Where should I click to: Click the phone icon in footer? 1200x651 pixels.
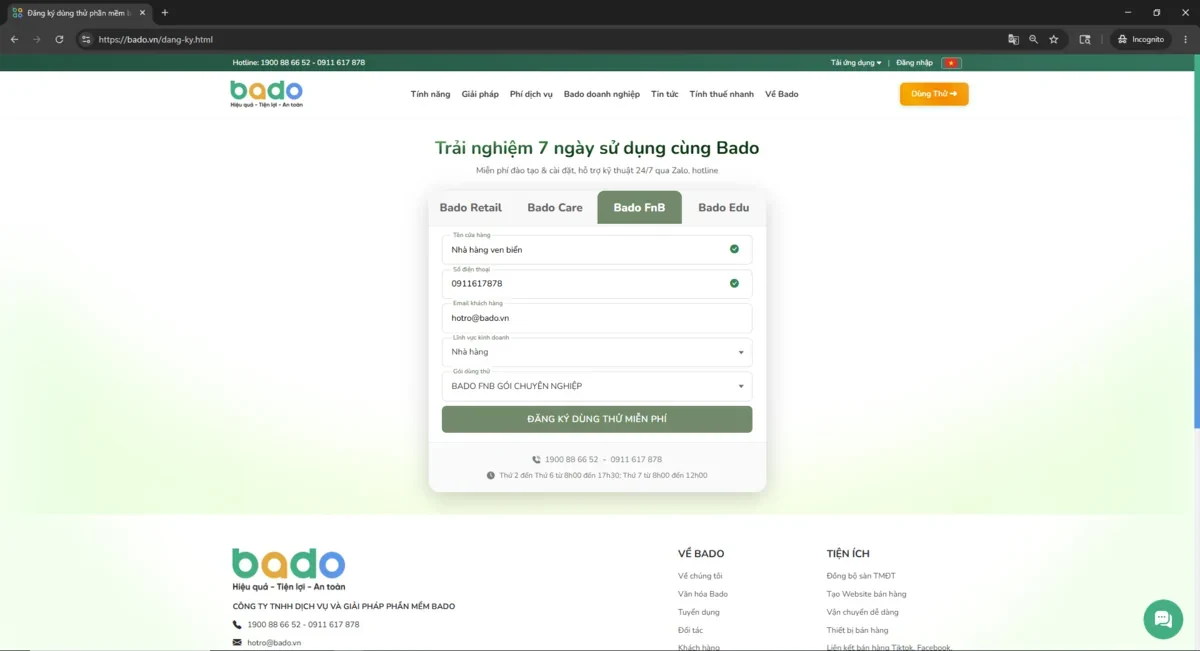tap(237, 625)
